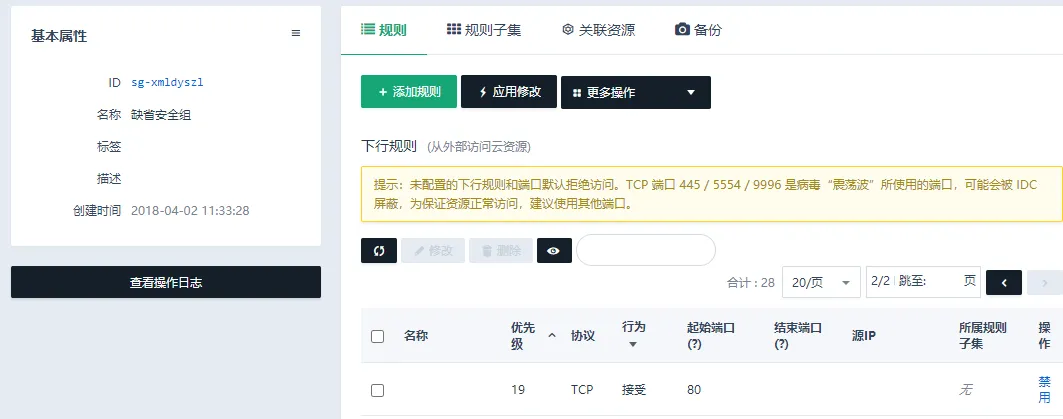Image resolution: width=1063 pixels, height=419 pixels.
Task: Select all rules with header checkbox
Action: 378,336
